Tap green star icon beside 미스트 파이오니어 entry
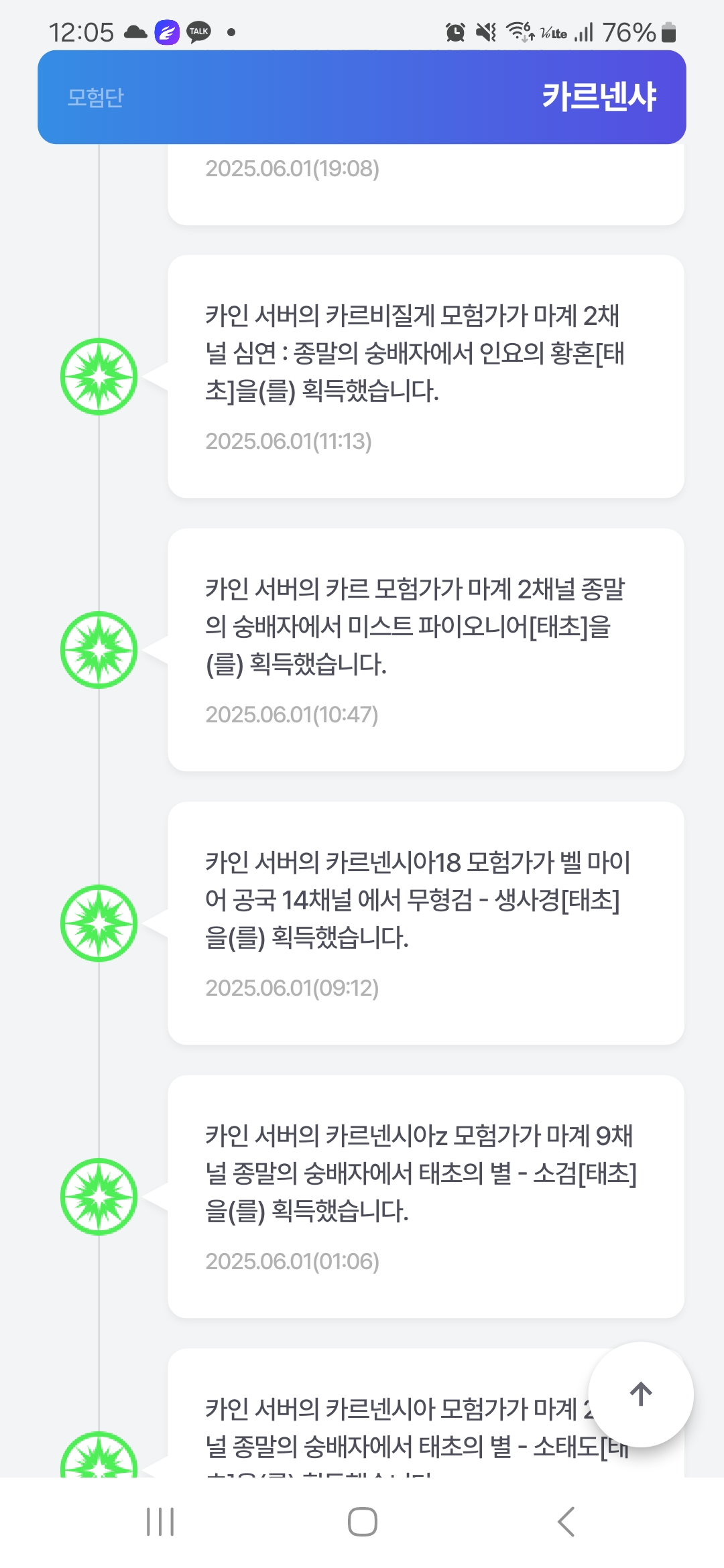 (99, 650)
